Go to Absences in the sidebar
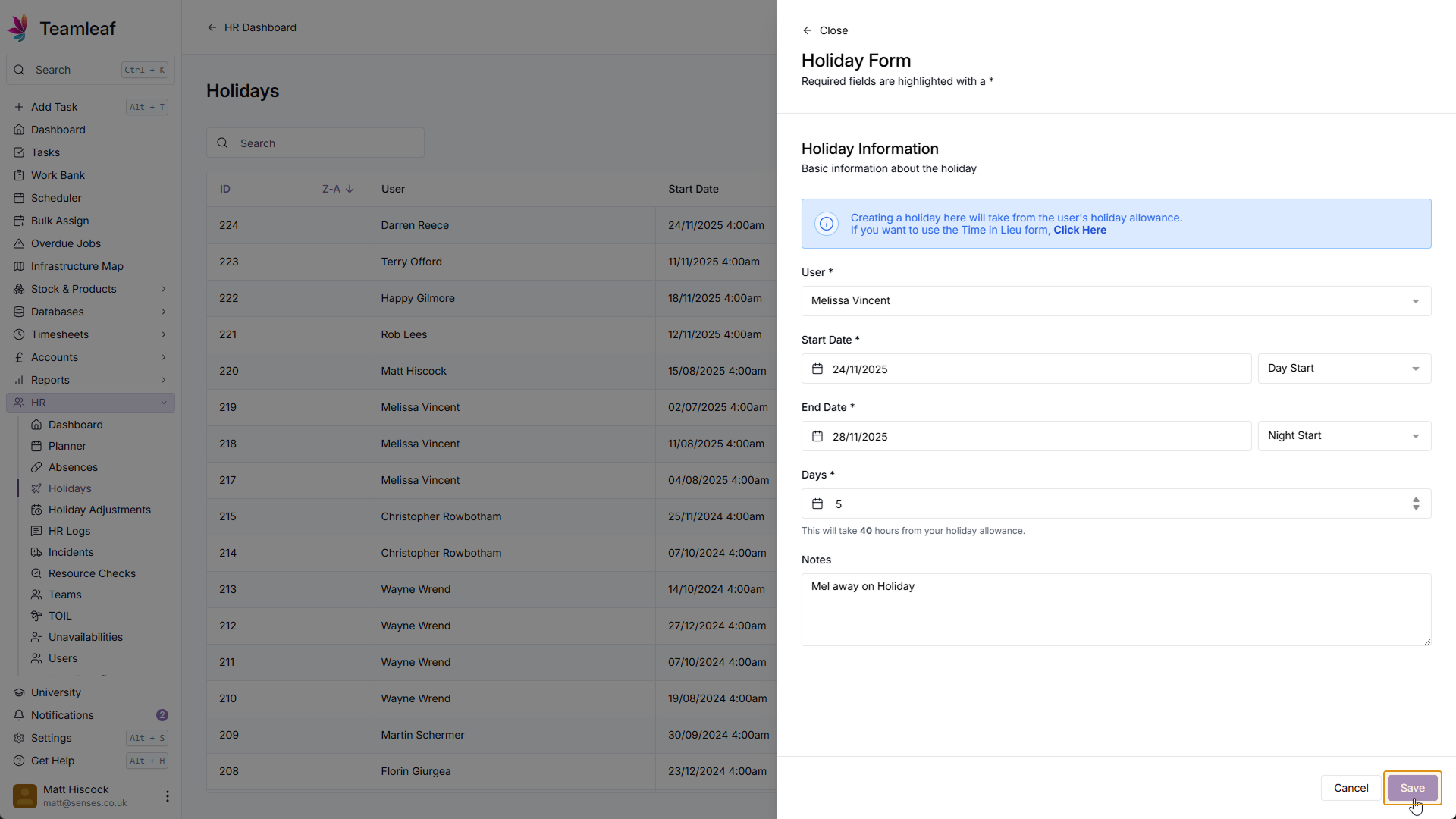 73,467
